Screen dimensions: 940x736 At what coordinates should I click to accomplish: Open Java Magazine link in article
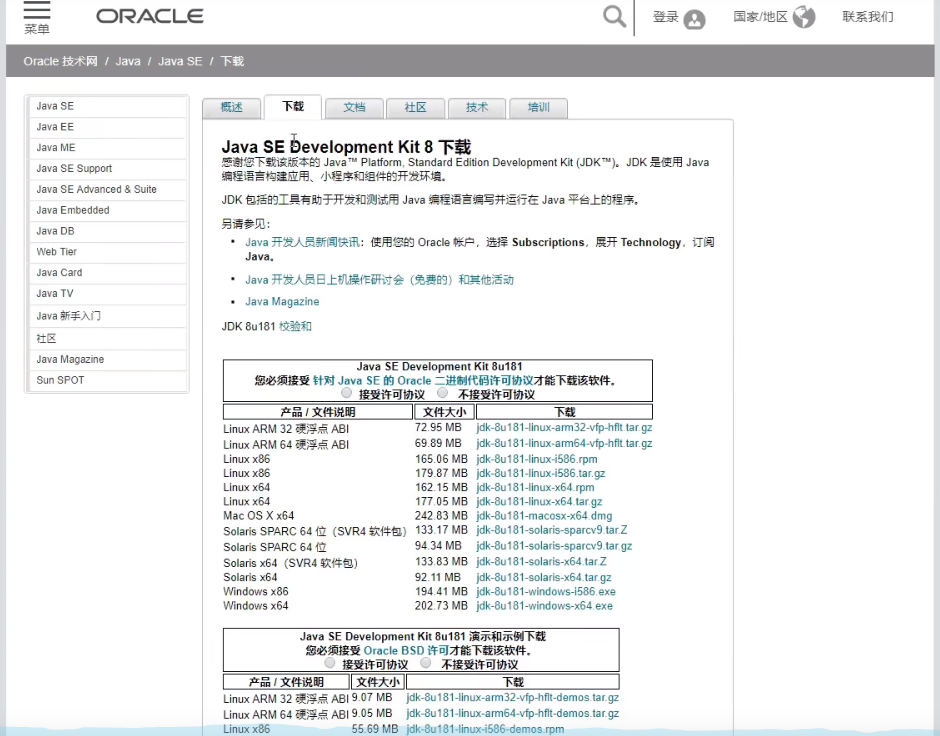(x=282, y=301)
